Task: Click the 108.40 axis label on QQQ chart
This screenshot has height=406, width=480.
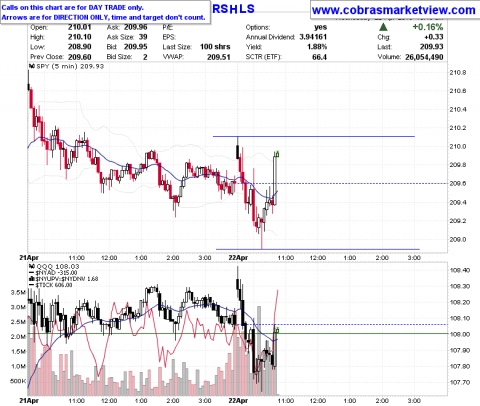Action: (x=460, y=270)
